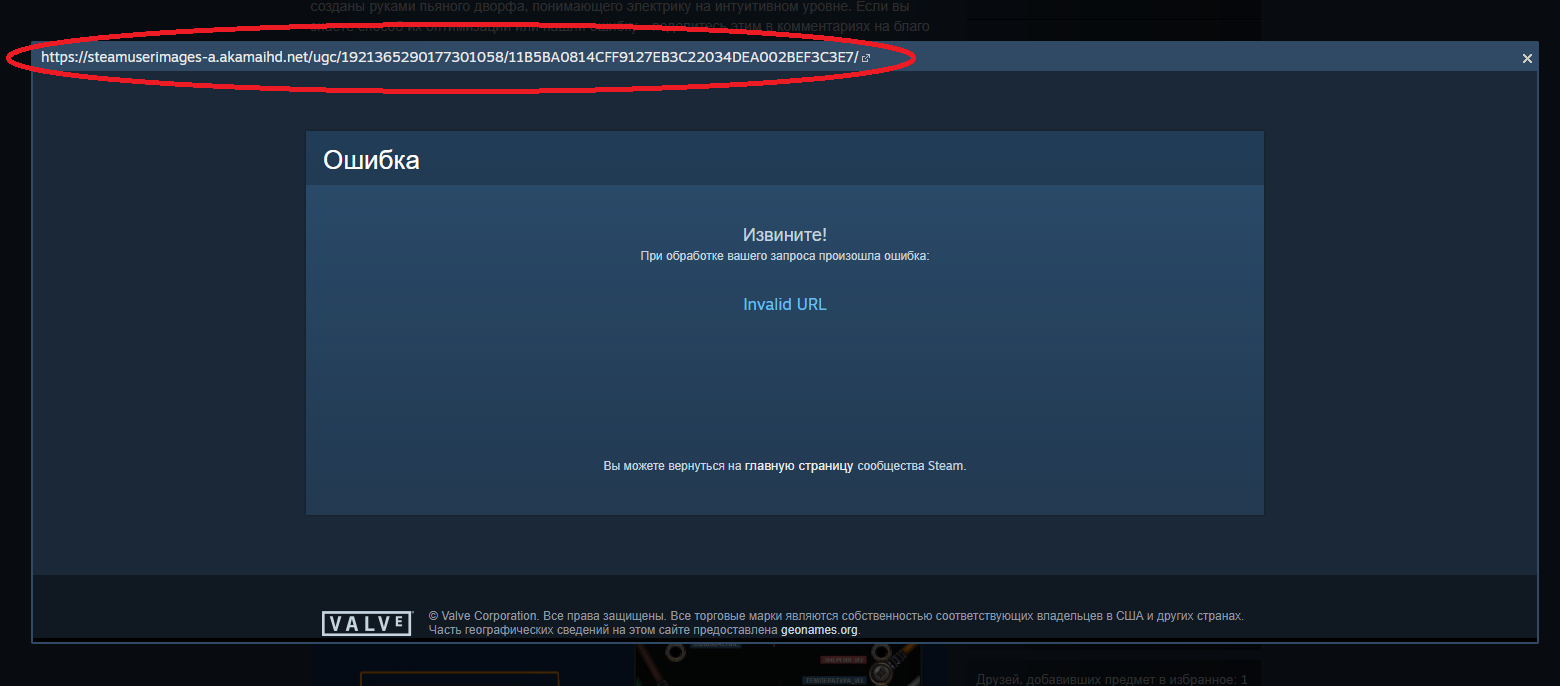The width and height of the screenshot is (1560, 686).
Task: Click the orange-outlined box behind the overlay
Action: [459, 679]
